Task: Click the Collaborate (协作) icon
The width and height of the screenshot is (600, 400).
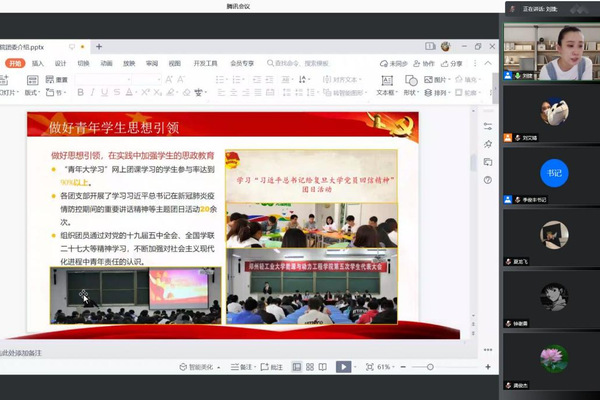Action: click(x=423, y=63)
